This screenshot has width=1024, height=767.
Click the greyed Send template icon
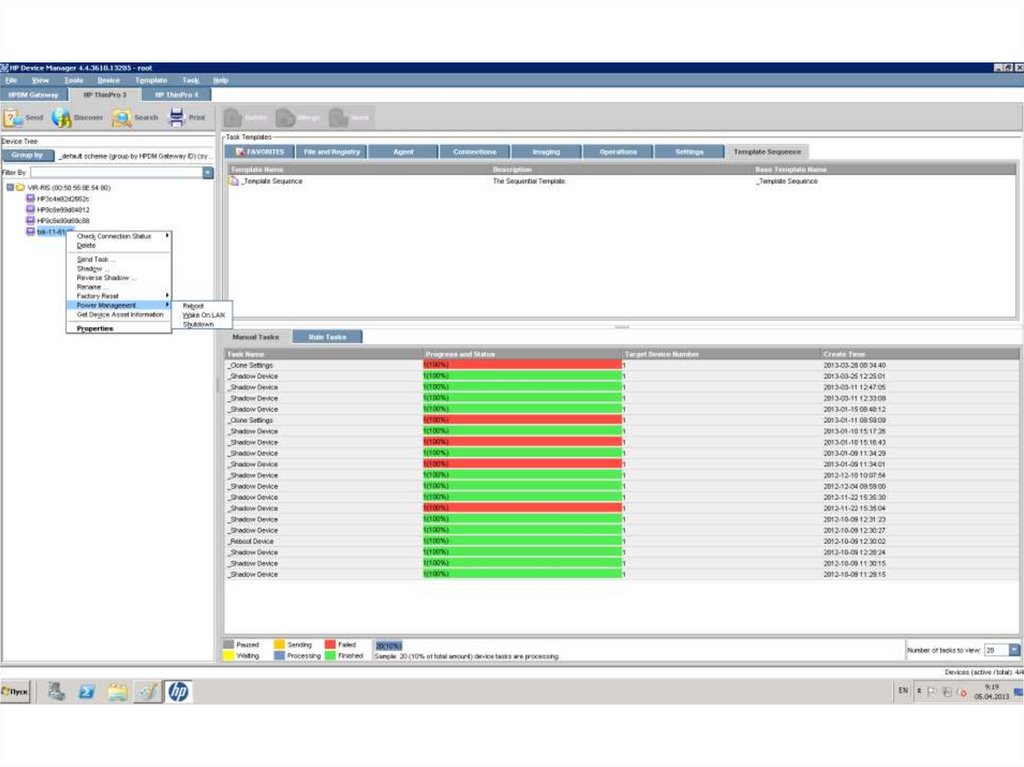point(338,118)
